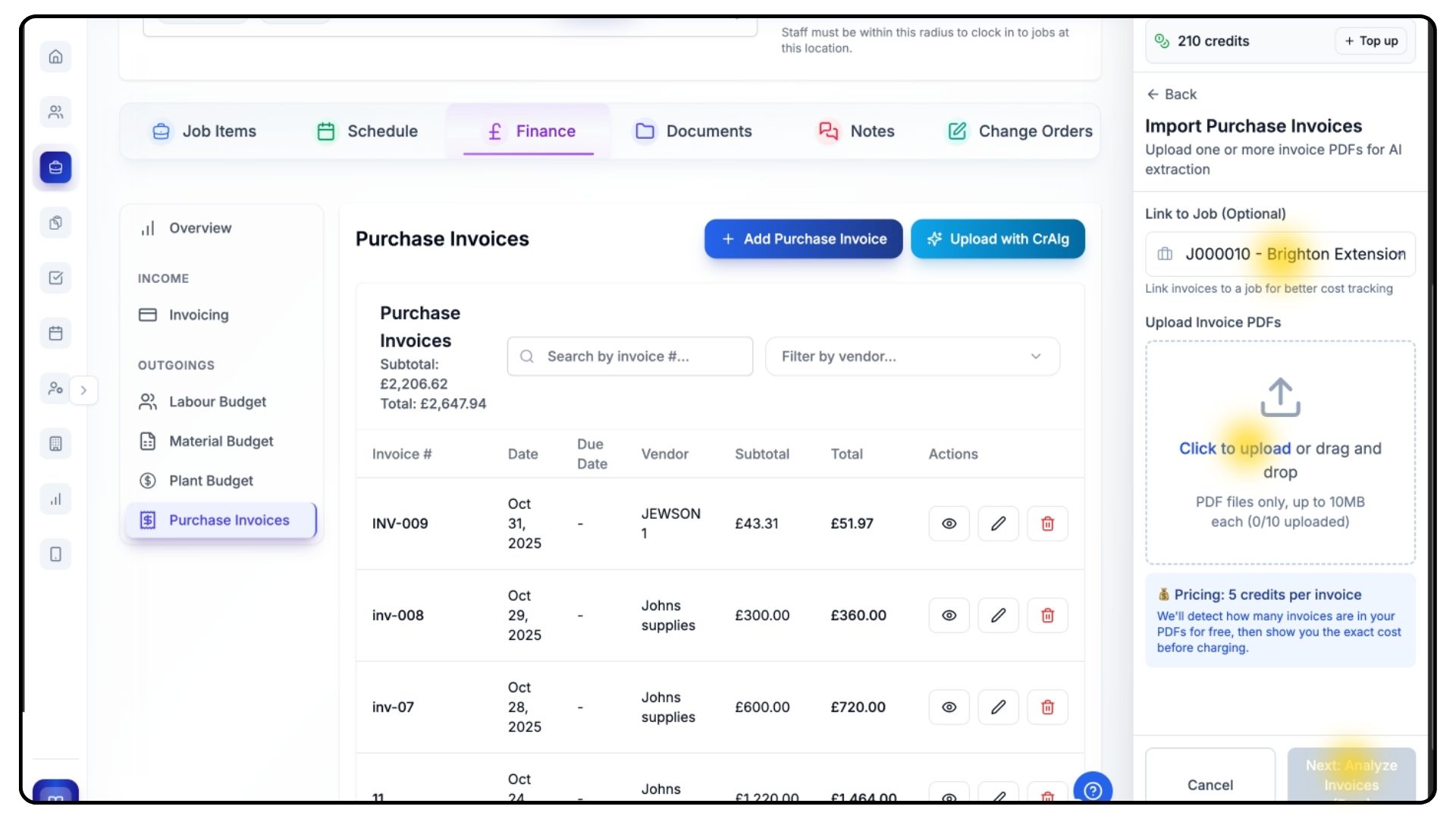Screen dimensions: 1456x819
Task: Open the reports chart icon in sidebar
Action: tap(55, 499)
